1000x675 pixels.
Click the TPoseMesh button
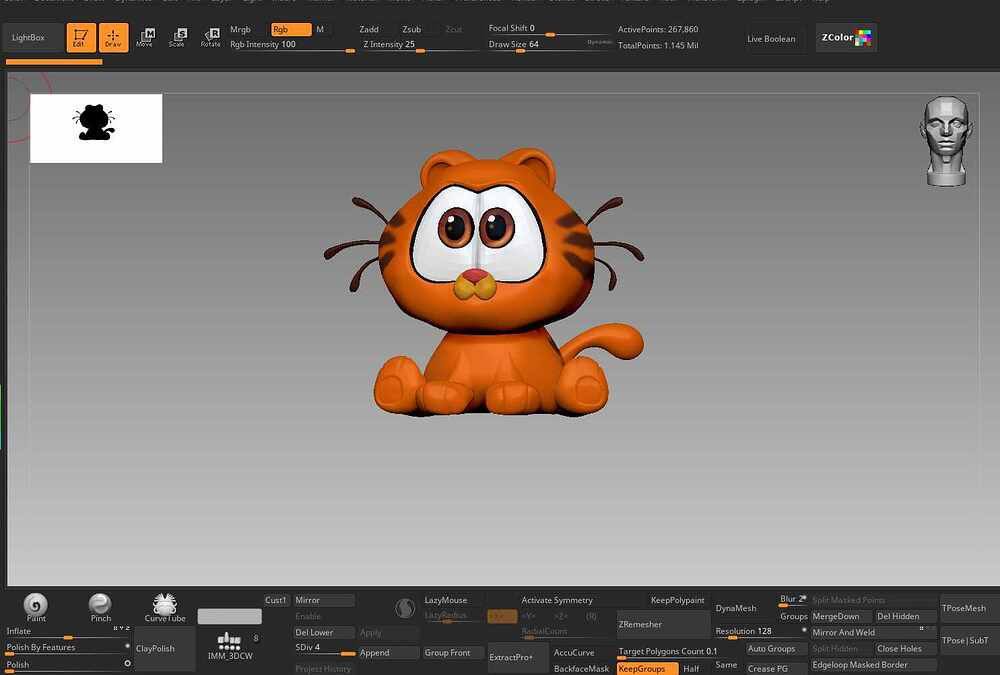point(969,609)
